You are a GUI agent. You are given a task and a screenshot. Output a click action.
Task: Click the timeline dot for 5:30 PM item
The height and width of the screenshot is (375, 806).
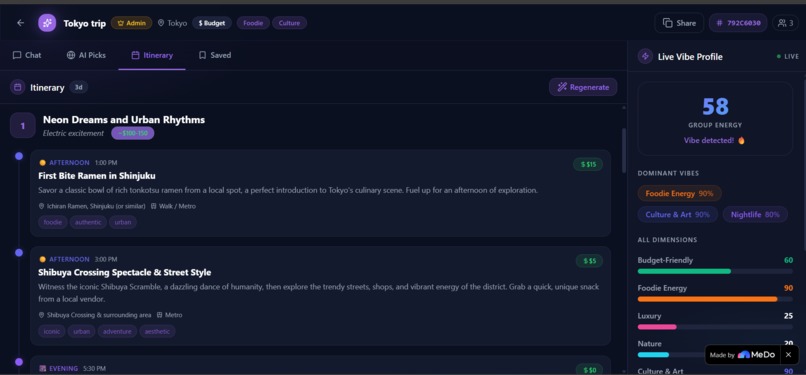point(19,362)
